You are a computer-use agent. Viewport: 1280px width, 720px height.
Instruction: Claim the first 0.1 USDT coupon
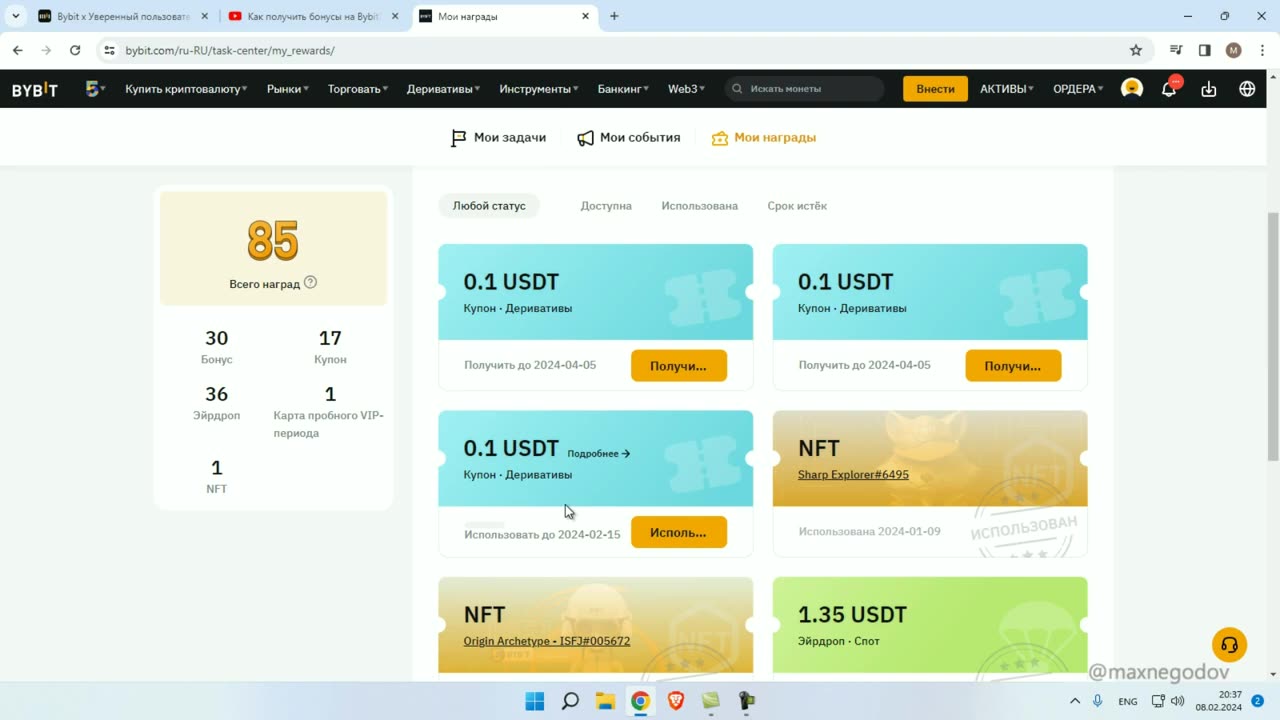point(678,366)
